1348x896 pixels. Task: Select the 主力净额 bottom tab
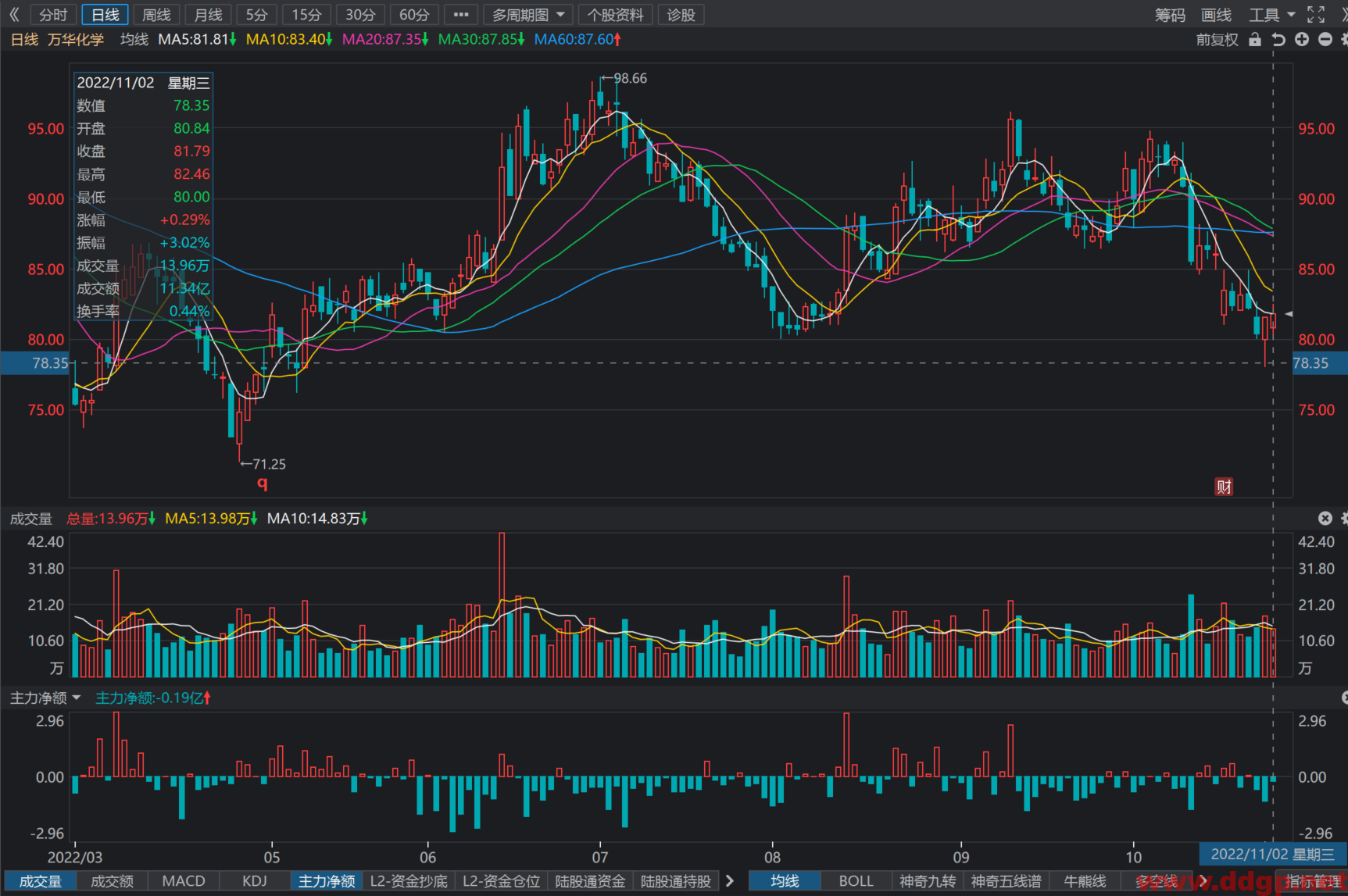tap(327, 881)
